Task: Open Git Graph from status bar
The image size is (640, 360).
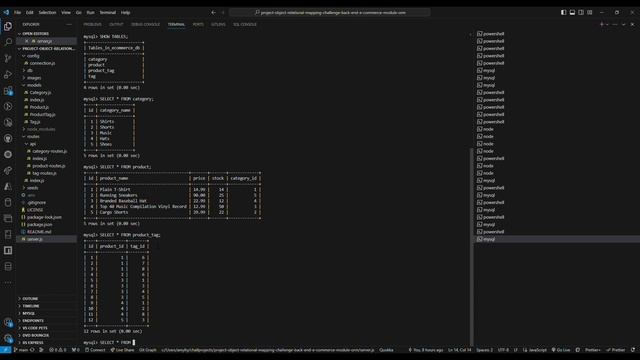Action: [x=148, y=350]
